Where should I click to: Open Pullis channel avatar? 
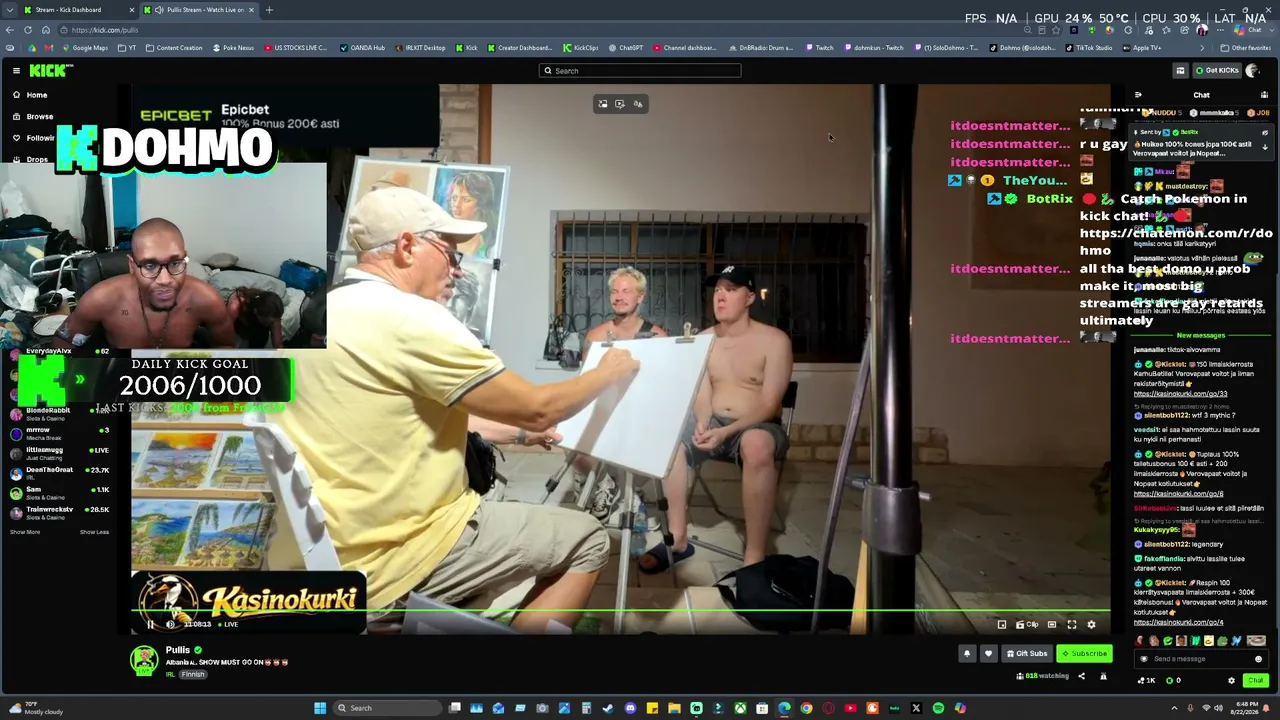click(145, 659)
